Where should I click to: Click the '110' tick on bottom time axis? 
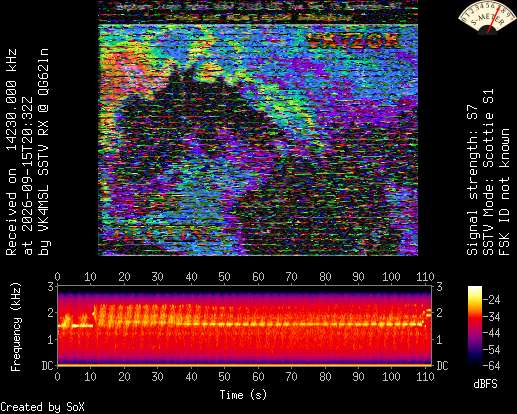click(x=426, y=377)
